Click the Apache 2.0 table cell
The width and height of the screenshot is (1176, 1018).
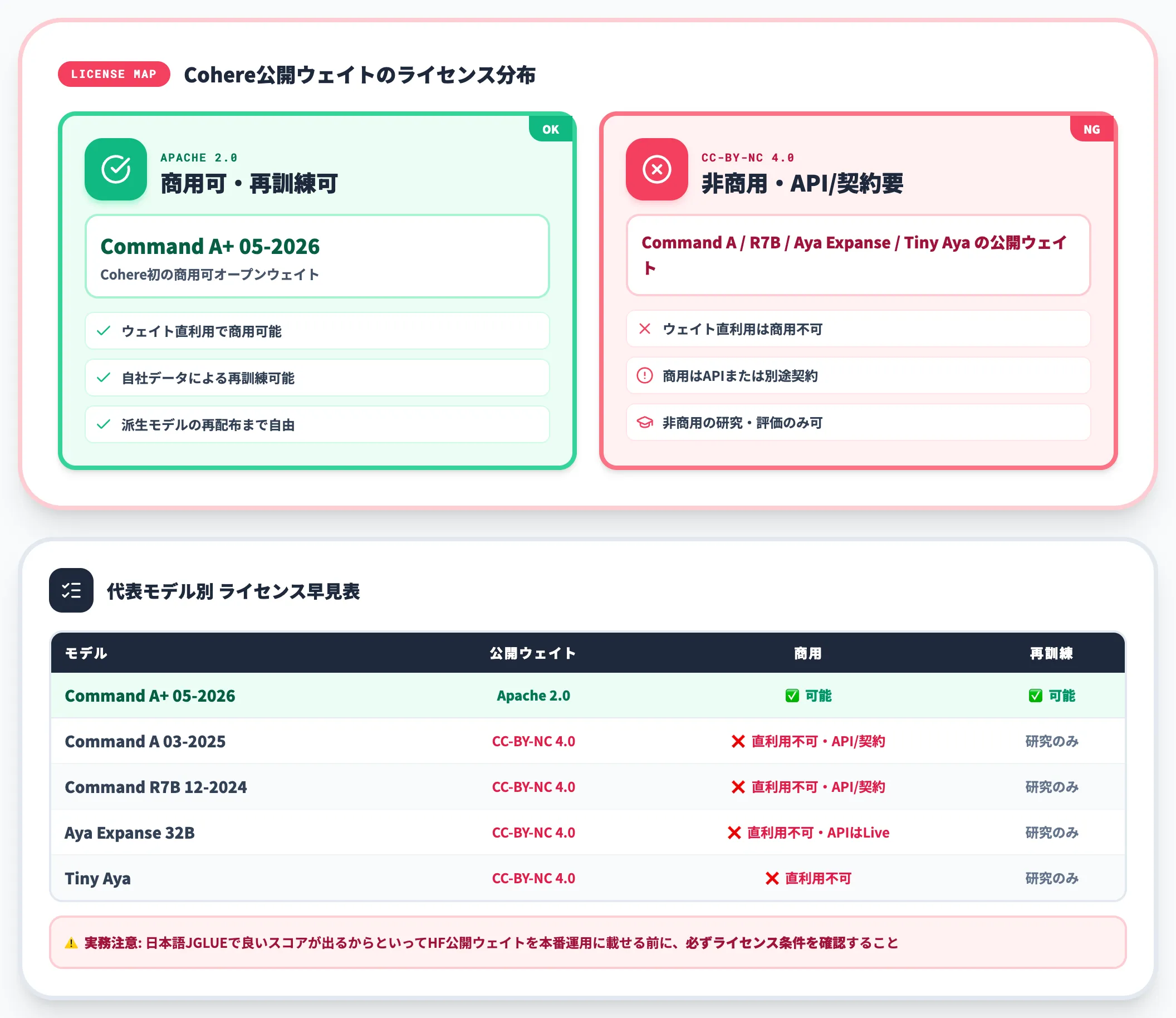[x=533, y=696]
